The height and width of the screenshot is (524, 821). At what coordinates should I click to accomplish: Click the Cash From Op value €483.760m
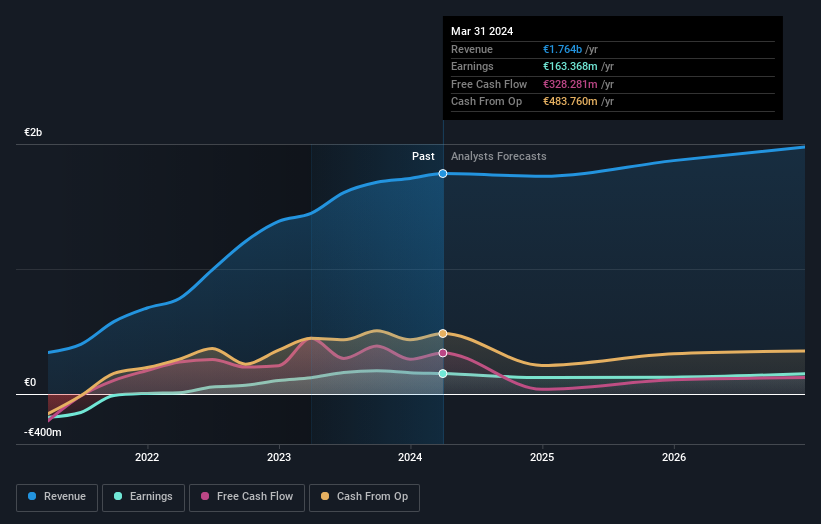tap(570, 102)
